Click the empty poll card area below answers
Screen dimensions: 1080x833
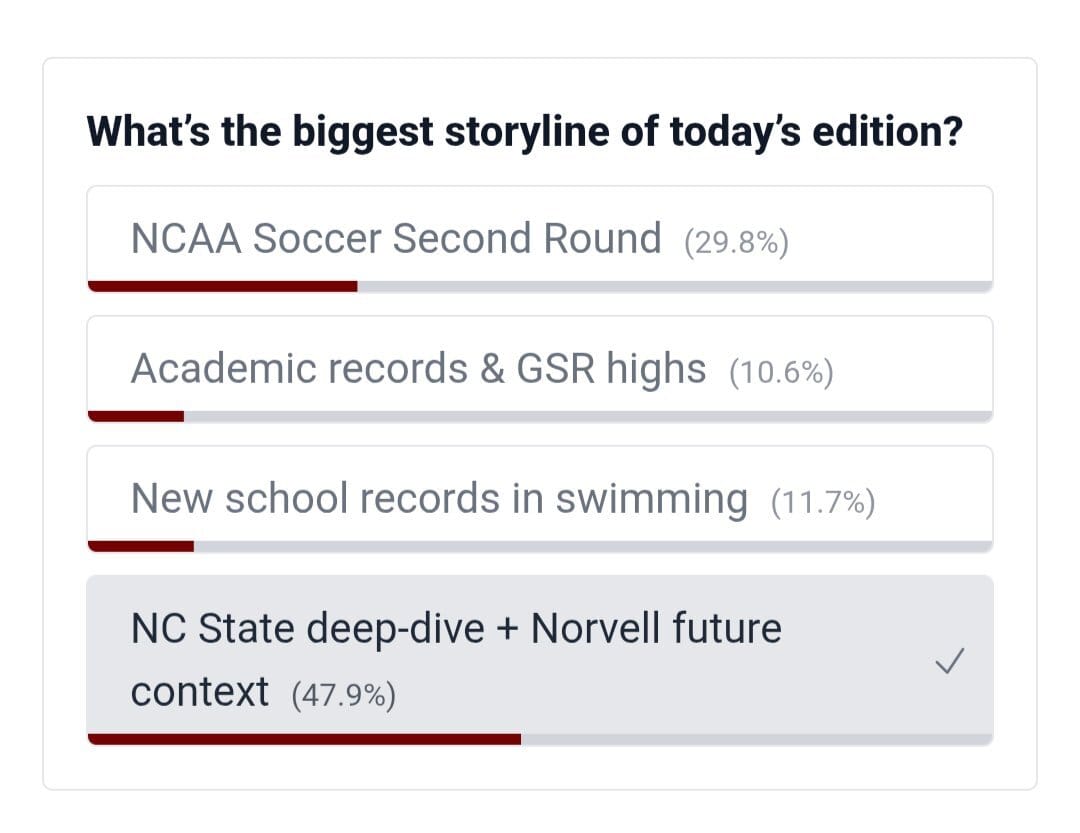(x=540, y=767)
